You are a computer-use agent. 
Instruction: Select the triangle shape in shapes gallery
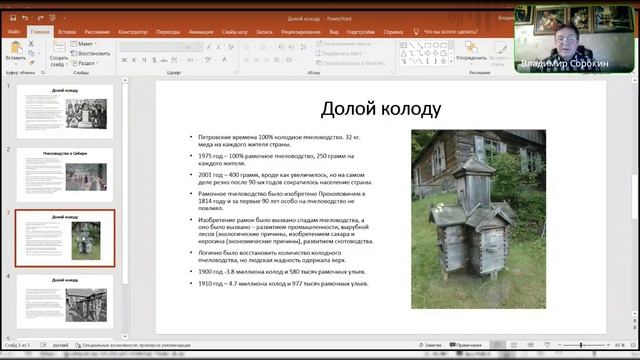[x=404, y=53]
